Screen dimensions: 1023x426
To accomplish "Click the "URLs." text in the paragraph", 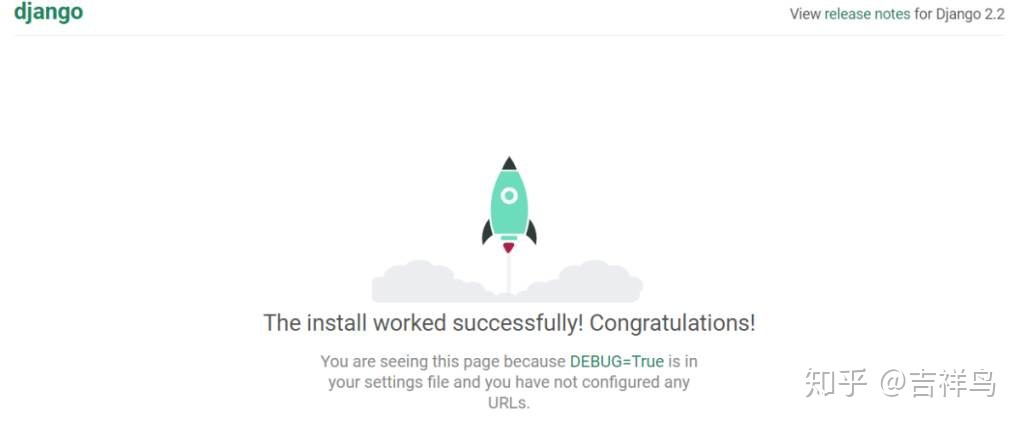I will [x=509, y=403].
